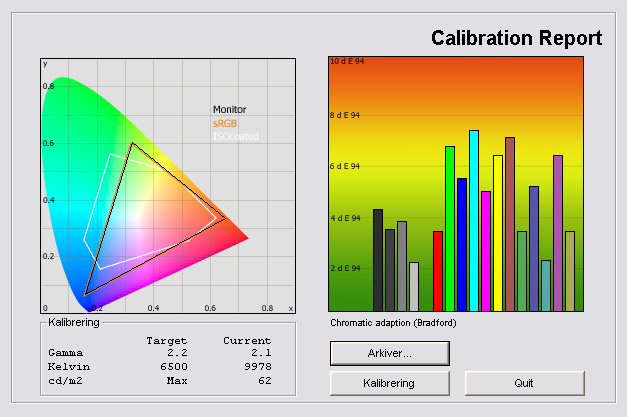Click the Current Gamma value 2.1
627x417 pixels.
click(262, 353)
